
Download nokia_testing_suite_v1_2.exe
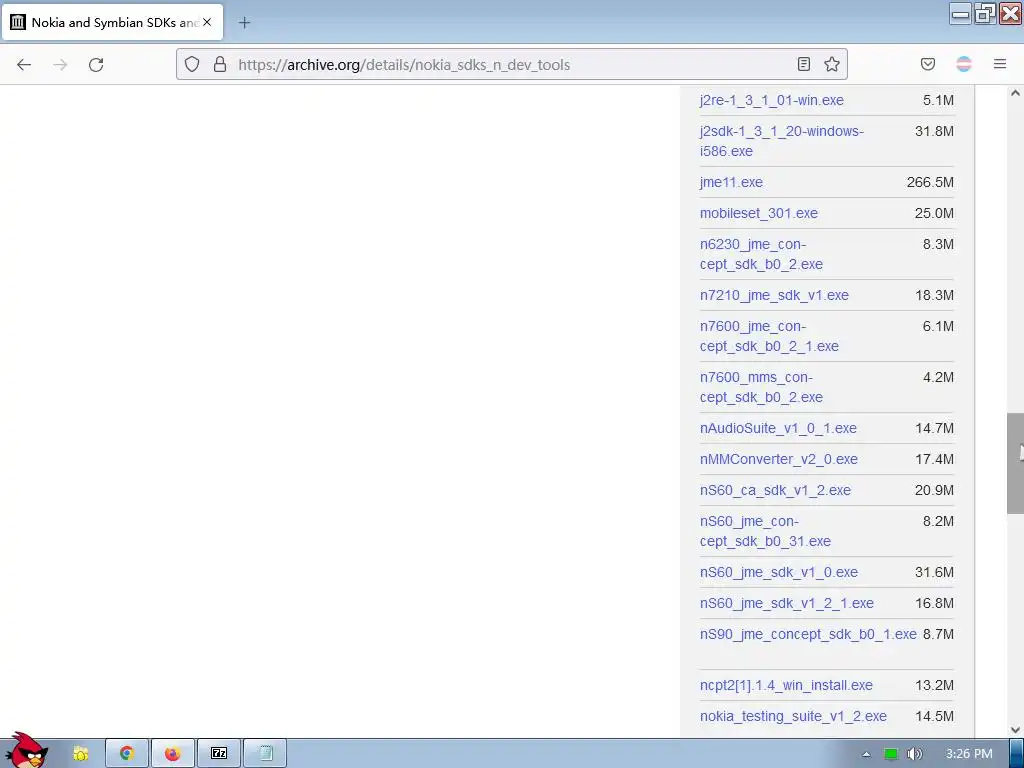[x=793, y=716]
